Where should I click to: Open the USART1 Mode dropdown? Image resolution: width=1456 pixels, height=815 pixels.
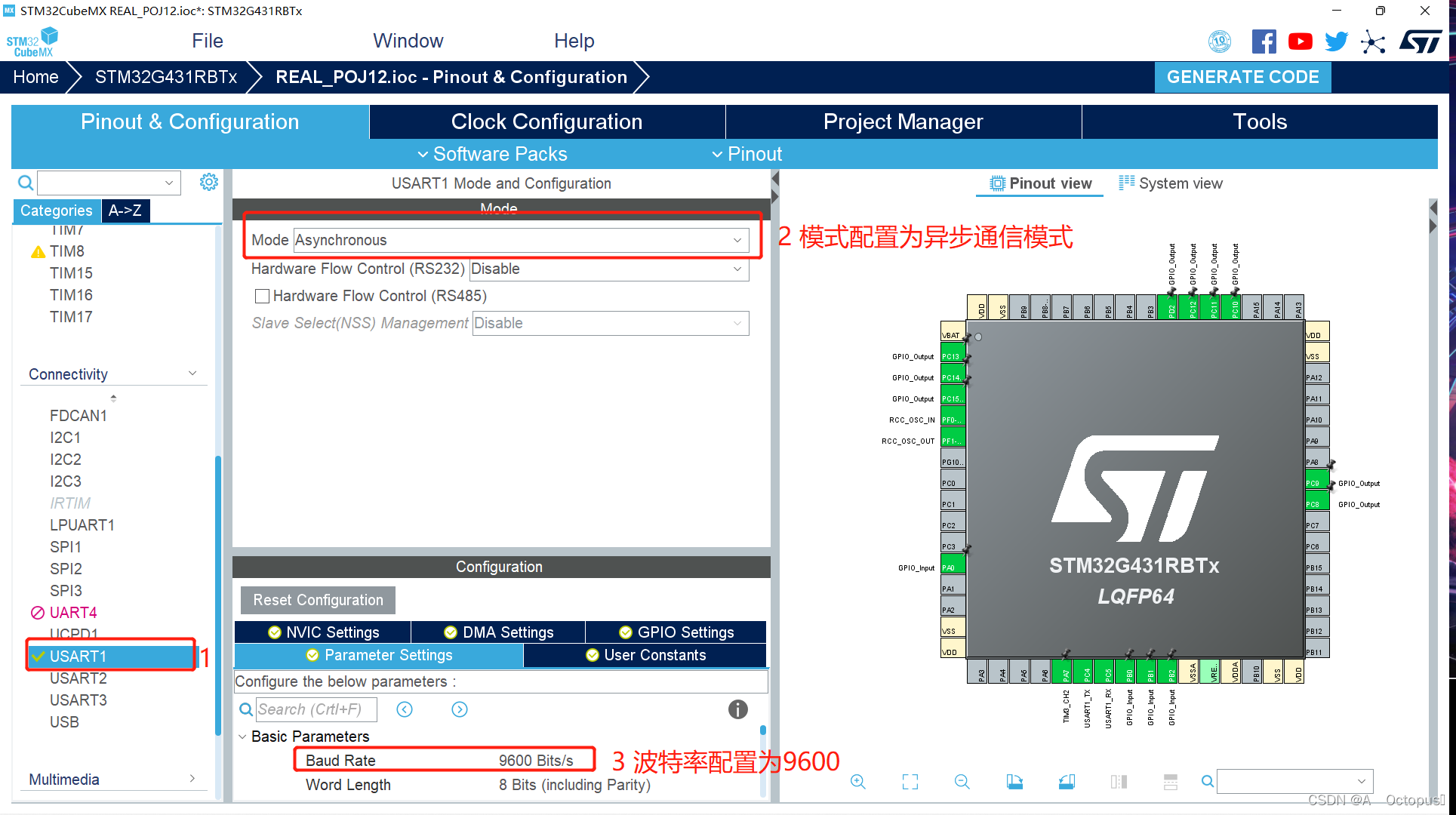[521, 240]
